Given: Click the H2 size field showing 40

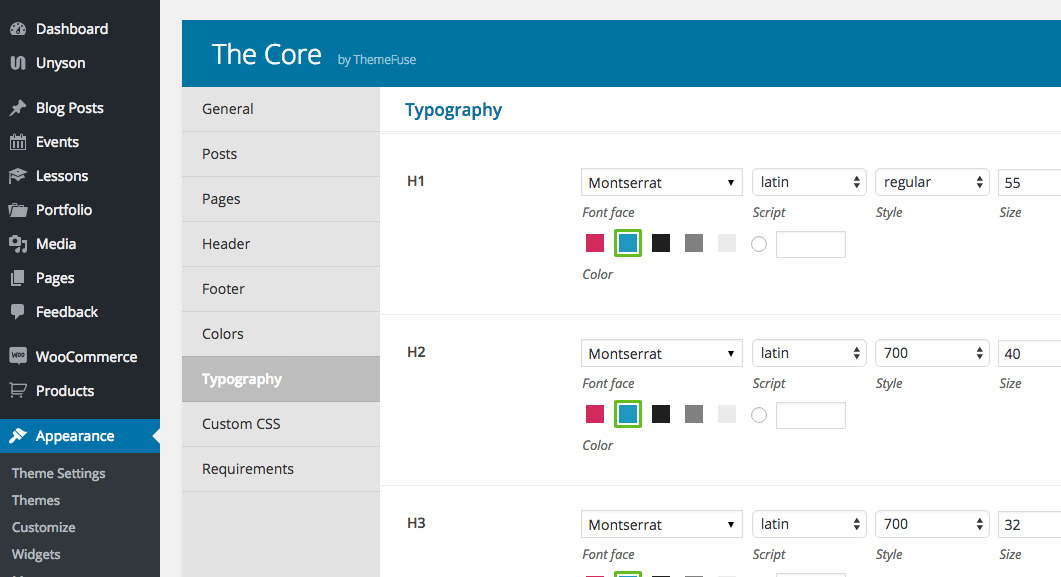Looking at the screenshot, I should (x=1029, y=354).
